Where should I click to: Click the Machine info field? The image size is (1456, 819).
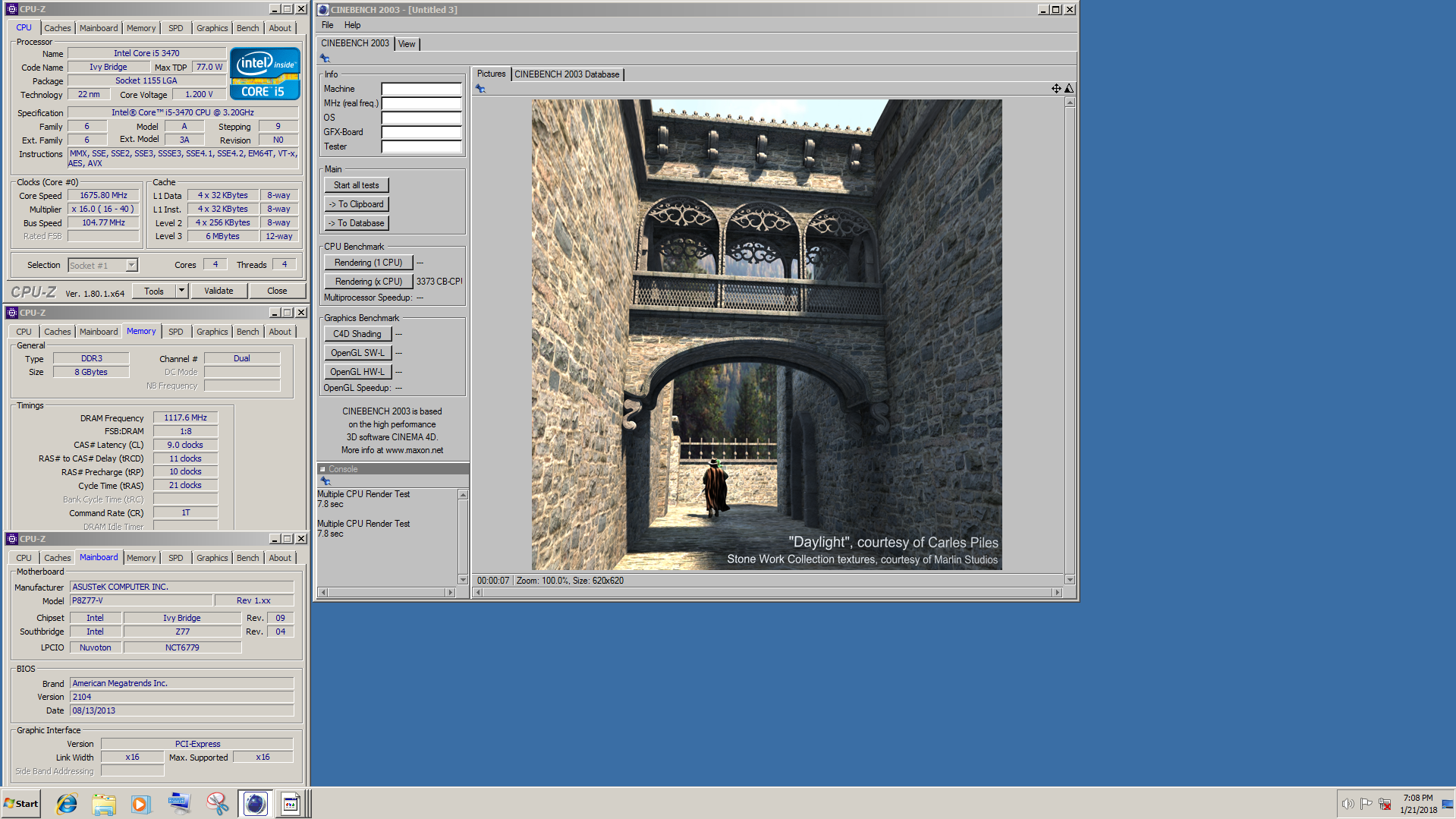(x=421, y=89)
